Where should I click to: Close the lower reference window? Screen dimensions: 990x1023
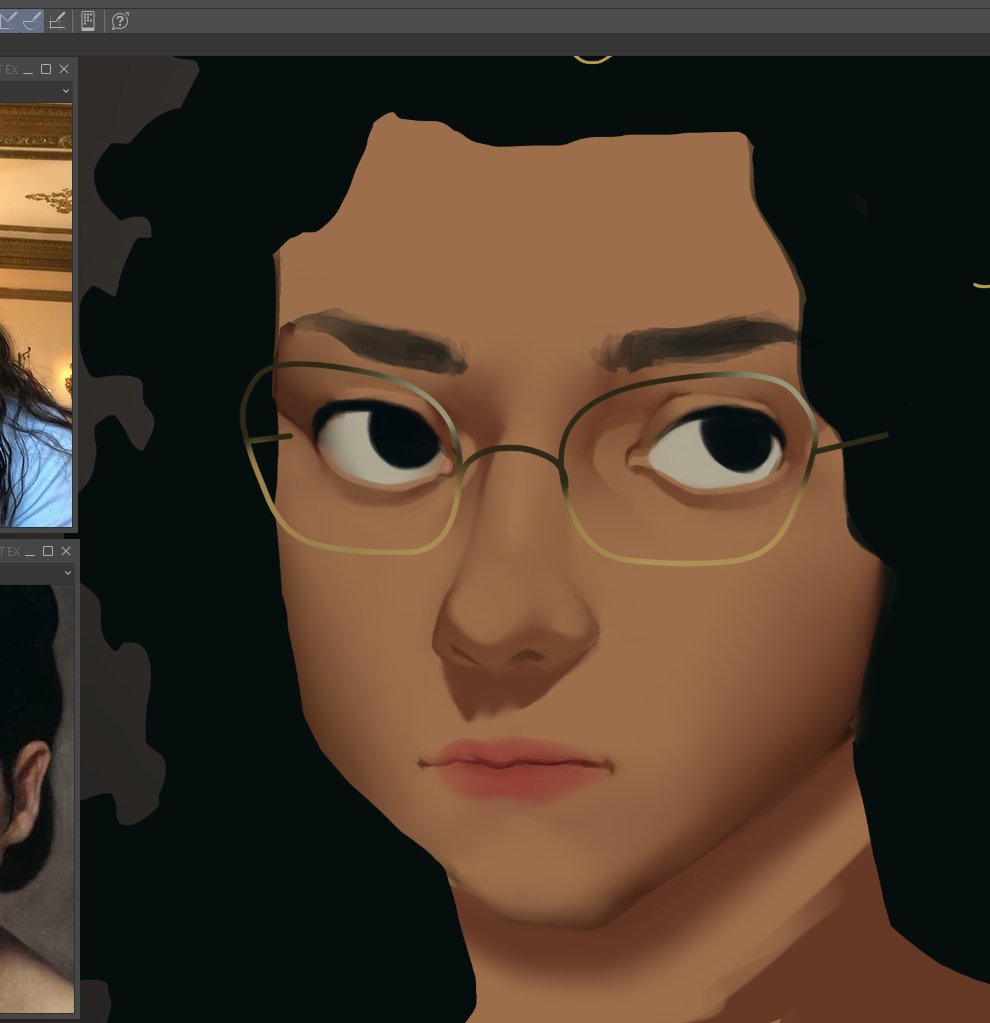pos(66,551)
